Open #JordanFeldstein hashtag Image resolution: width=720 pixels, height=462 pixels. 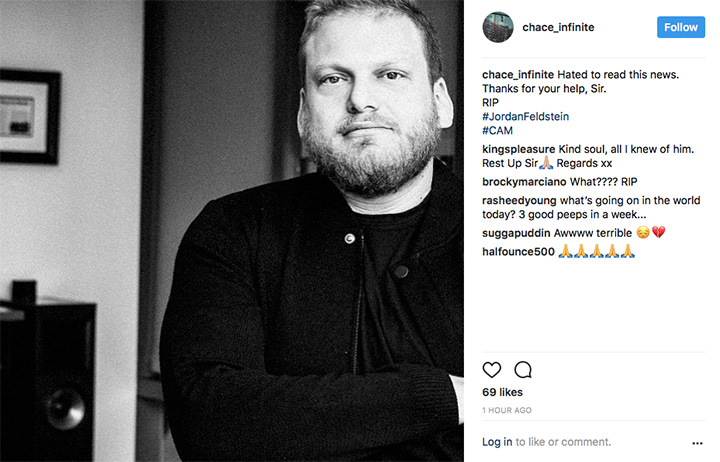click(525, 117)
